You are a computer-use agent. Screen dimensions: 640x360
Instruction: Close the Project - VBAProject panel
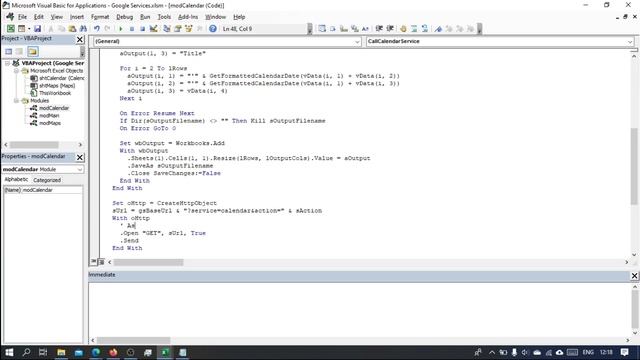click(x=80, y=39)
